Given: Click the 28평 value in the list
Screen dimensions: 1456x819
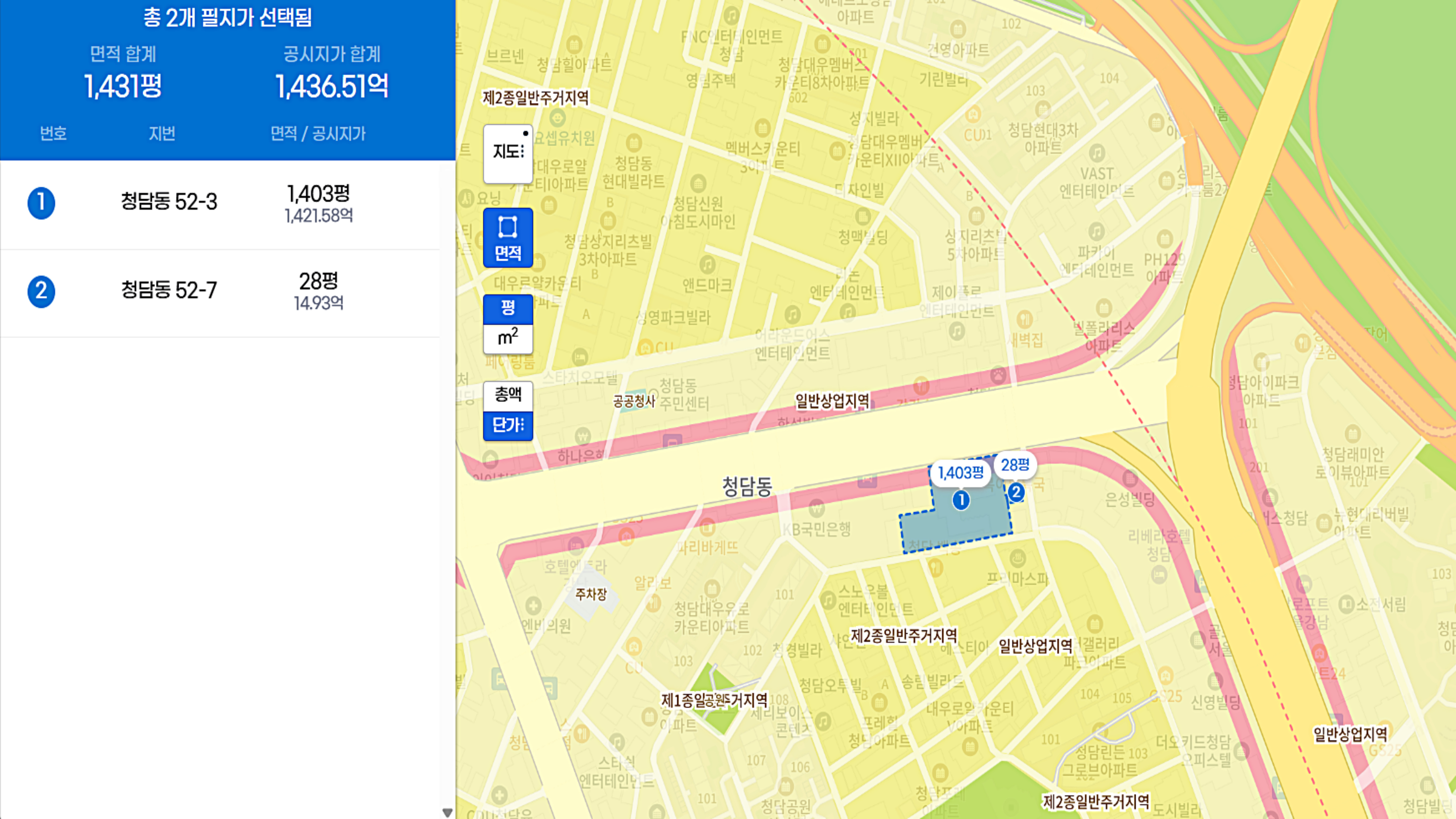Looking at the screenshot, I should click(x=319, y=281).
